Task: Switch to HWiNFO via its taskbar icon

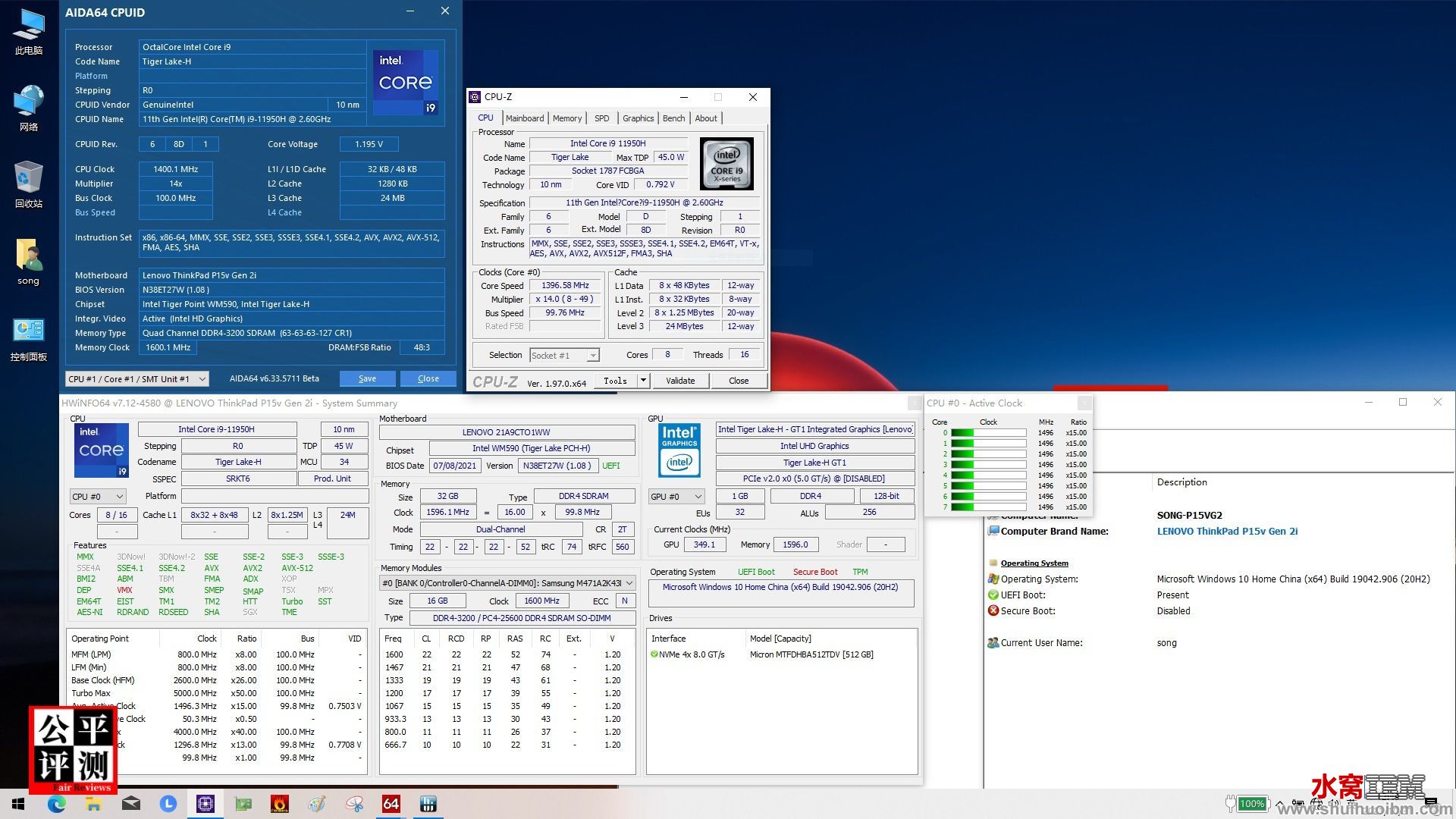Action: click(x=428, y=804)
